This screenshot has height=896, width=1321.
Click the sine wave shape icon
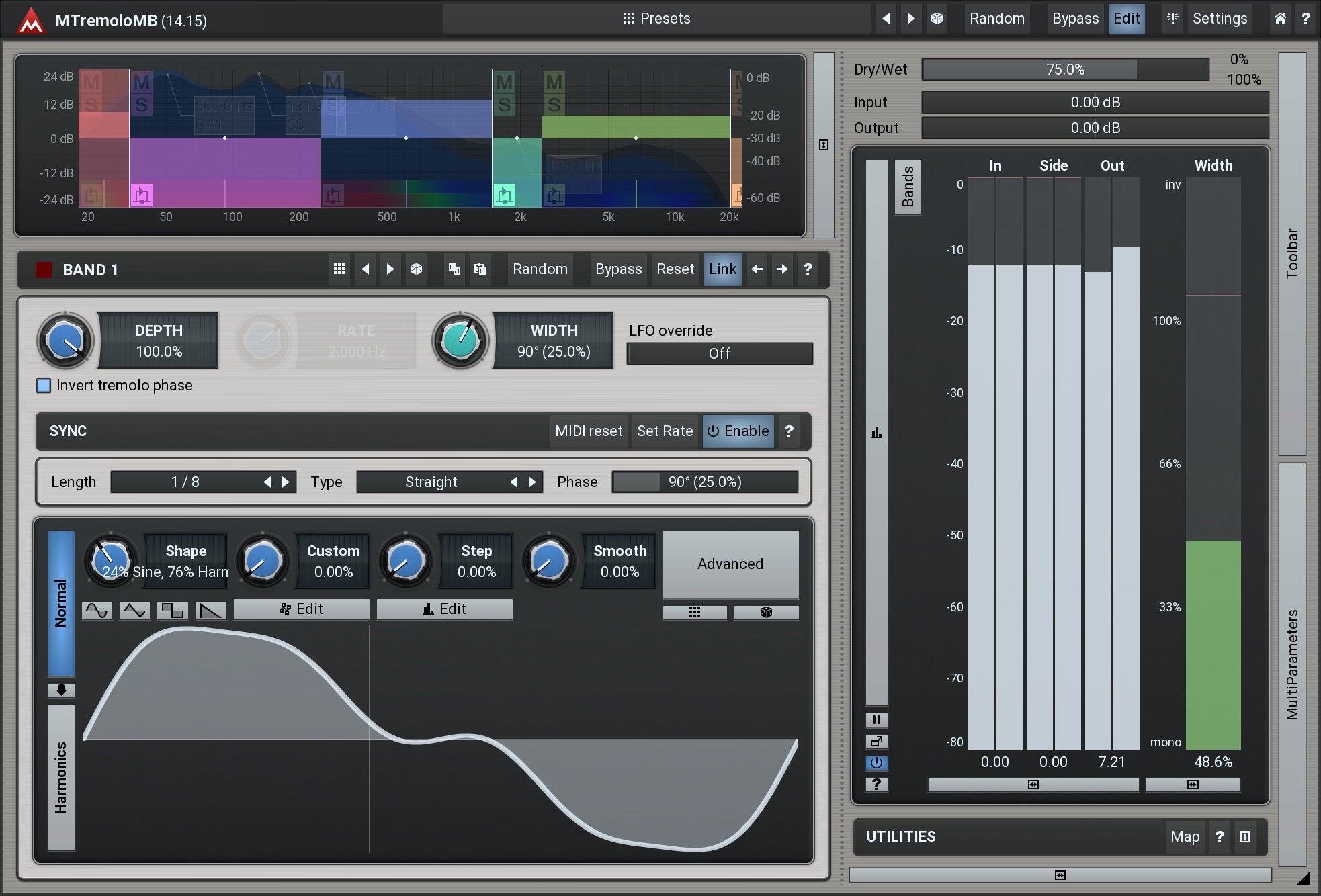(97, 610)
